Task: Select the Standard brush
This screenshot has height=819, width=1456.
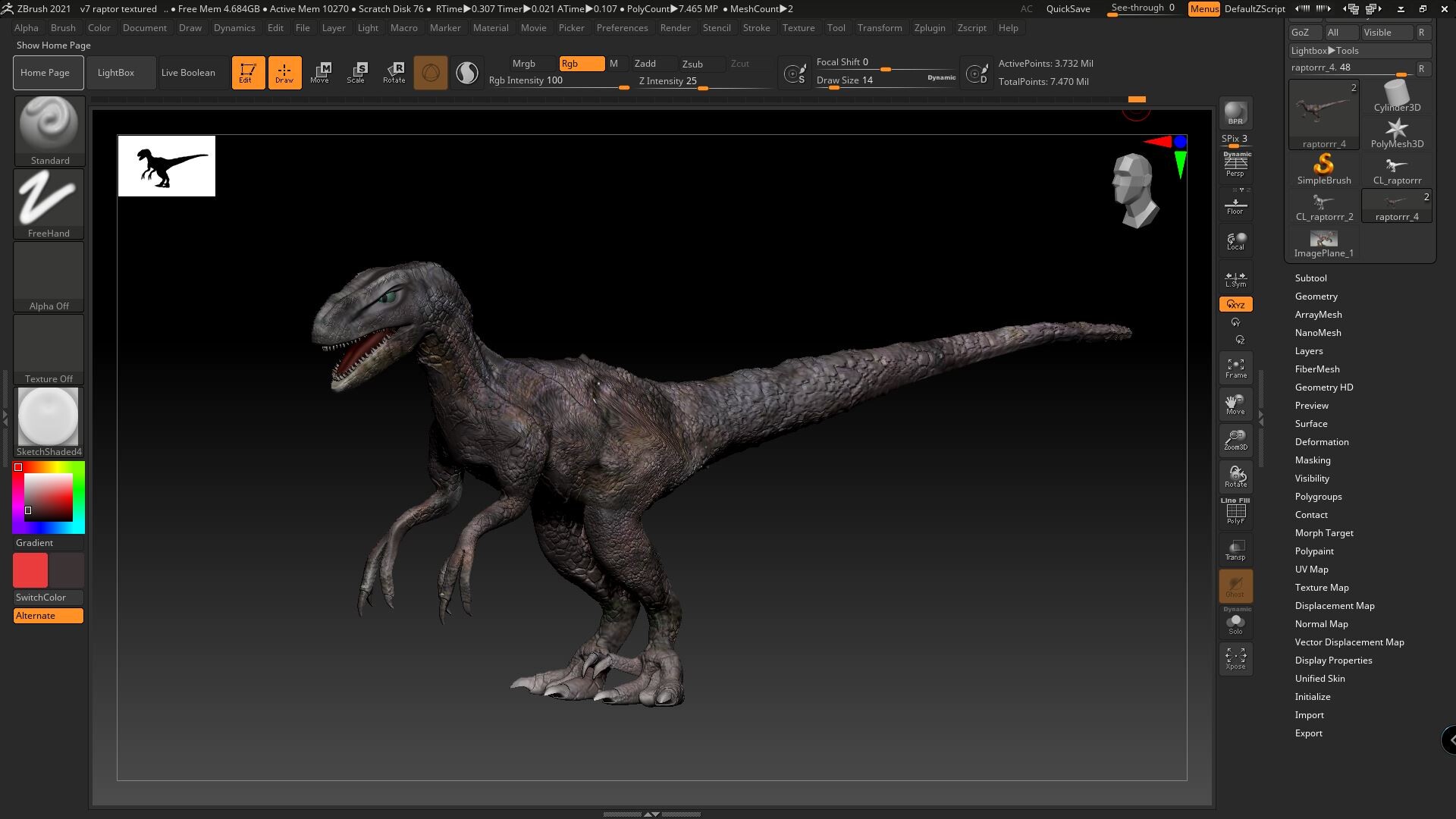Action: [x=48, y=125]
